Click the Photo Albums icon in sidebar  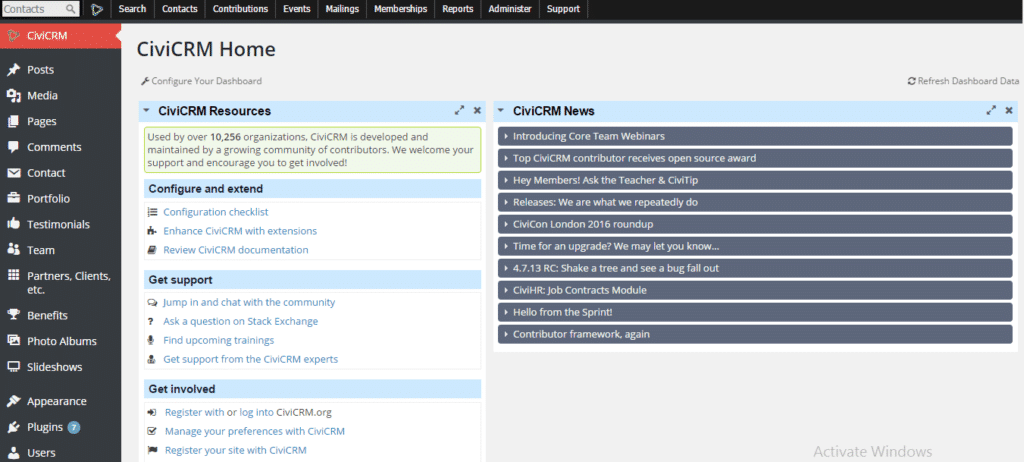pyautogui.click(x=13, y=341)
